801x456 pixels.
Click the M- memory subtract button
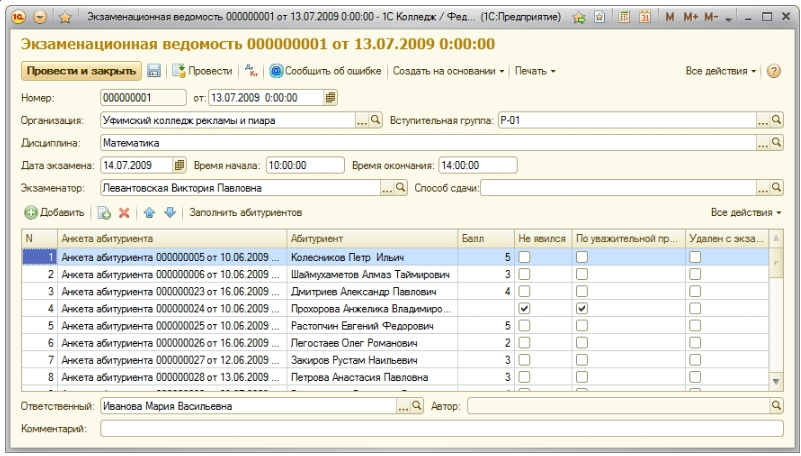coord(711,17)
